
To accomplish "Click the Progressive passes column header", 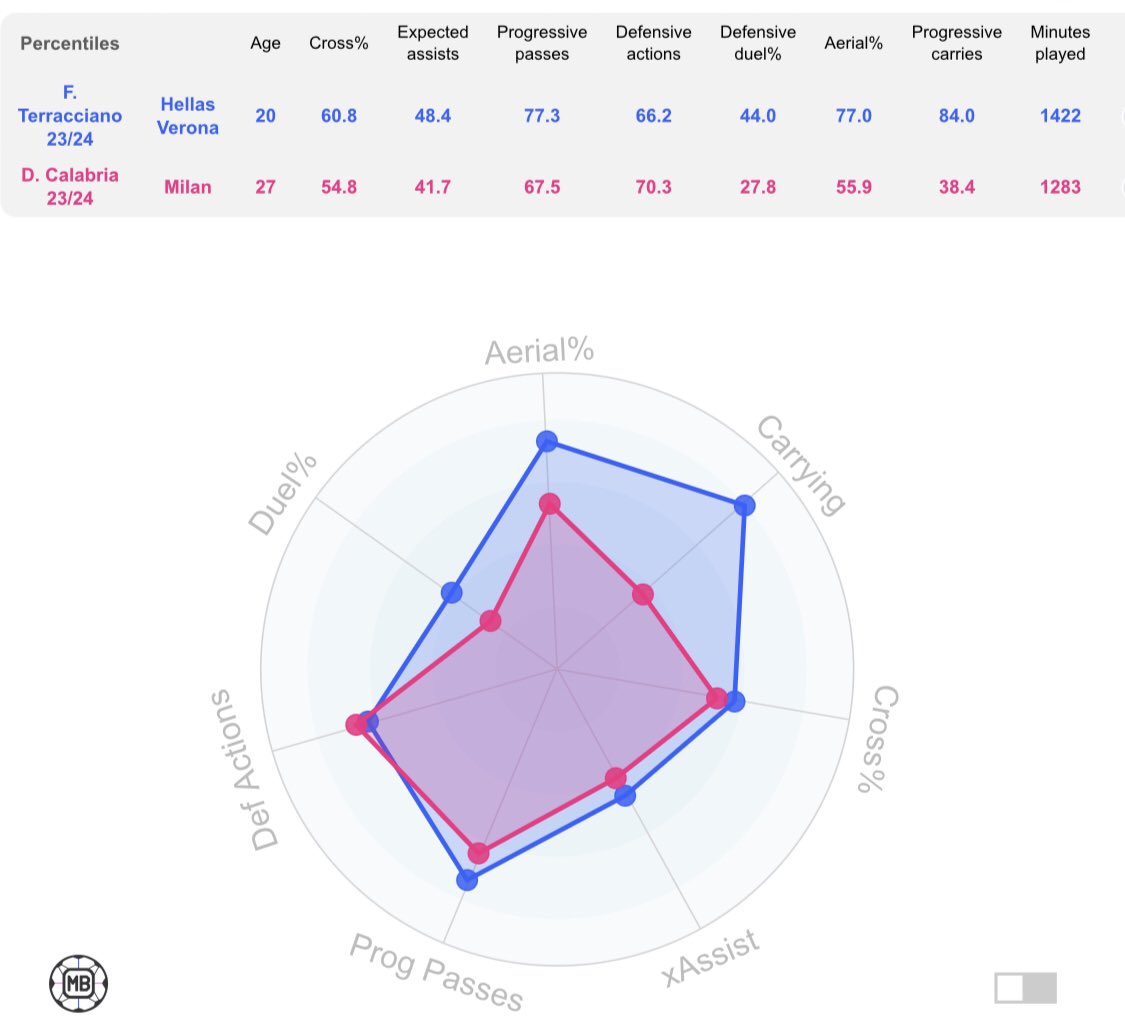I will pos(542,43).
